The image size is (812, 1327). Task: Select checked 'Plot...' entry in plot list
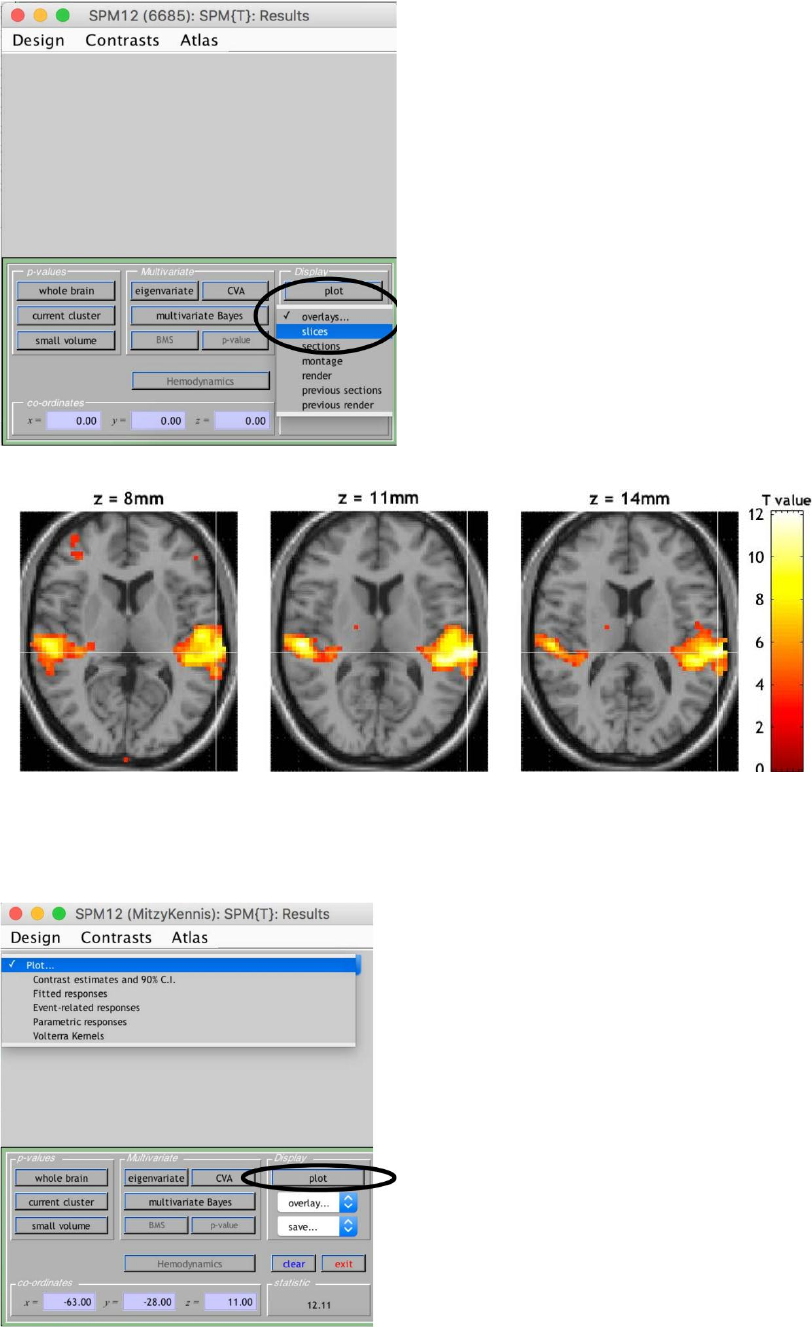[x=180, y=965]
